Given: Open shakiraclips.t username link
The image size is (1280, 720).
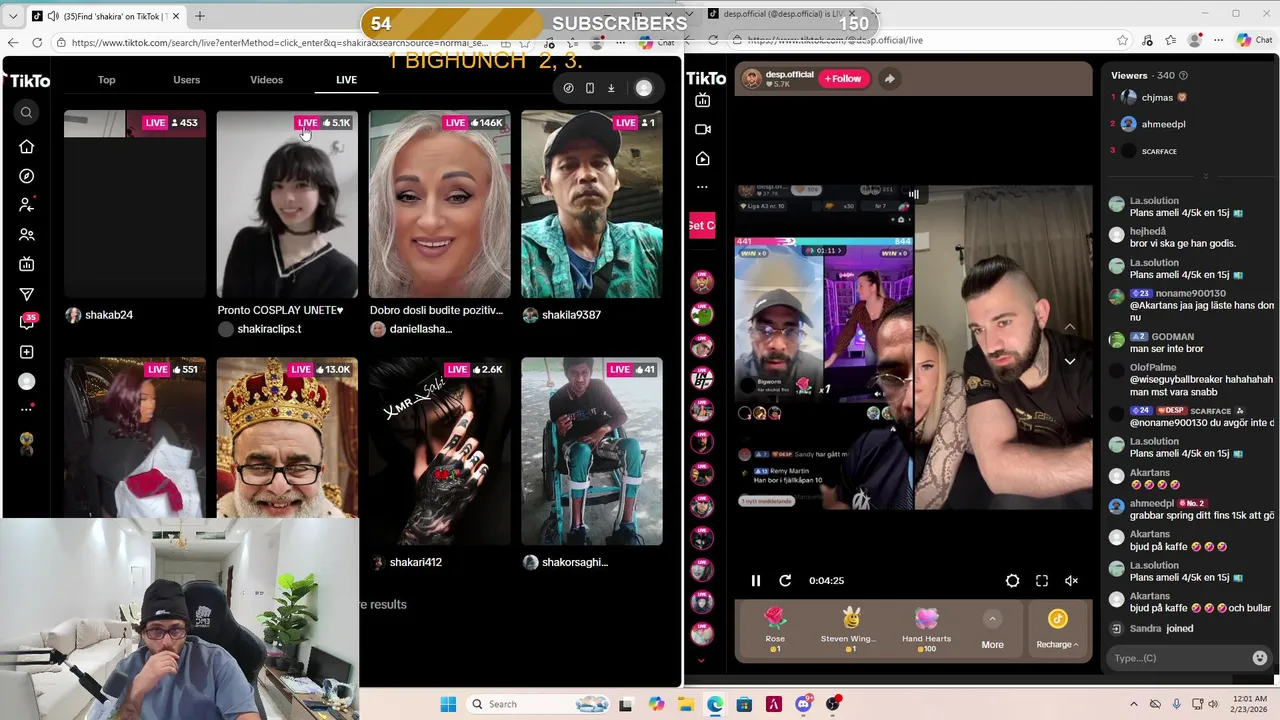Looking at the screenshot, I should (x=269, y=329).
